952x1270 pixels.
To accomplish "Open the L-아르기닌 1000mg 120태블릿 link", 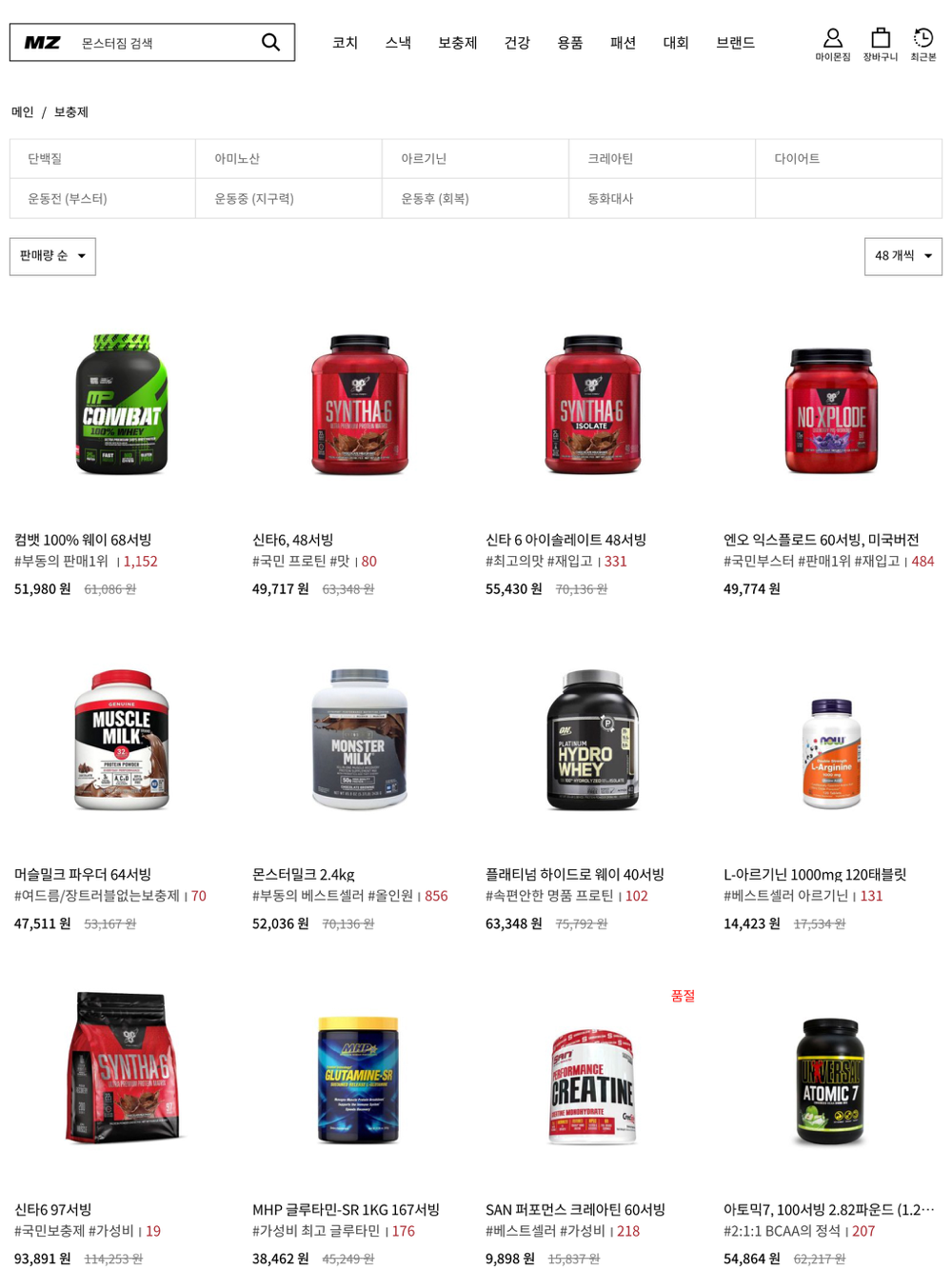I will pos(815,874).
